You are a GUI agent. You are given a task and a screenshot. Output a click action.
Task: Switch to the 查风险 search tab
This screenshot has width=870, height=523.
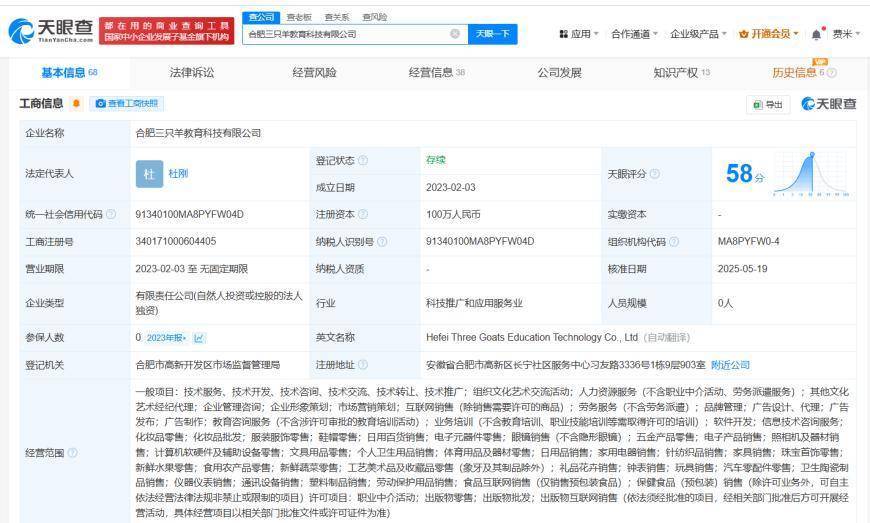click(375, 17)
